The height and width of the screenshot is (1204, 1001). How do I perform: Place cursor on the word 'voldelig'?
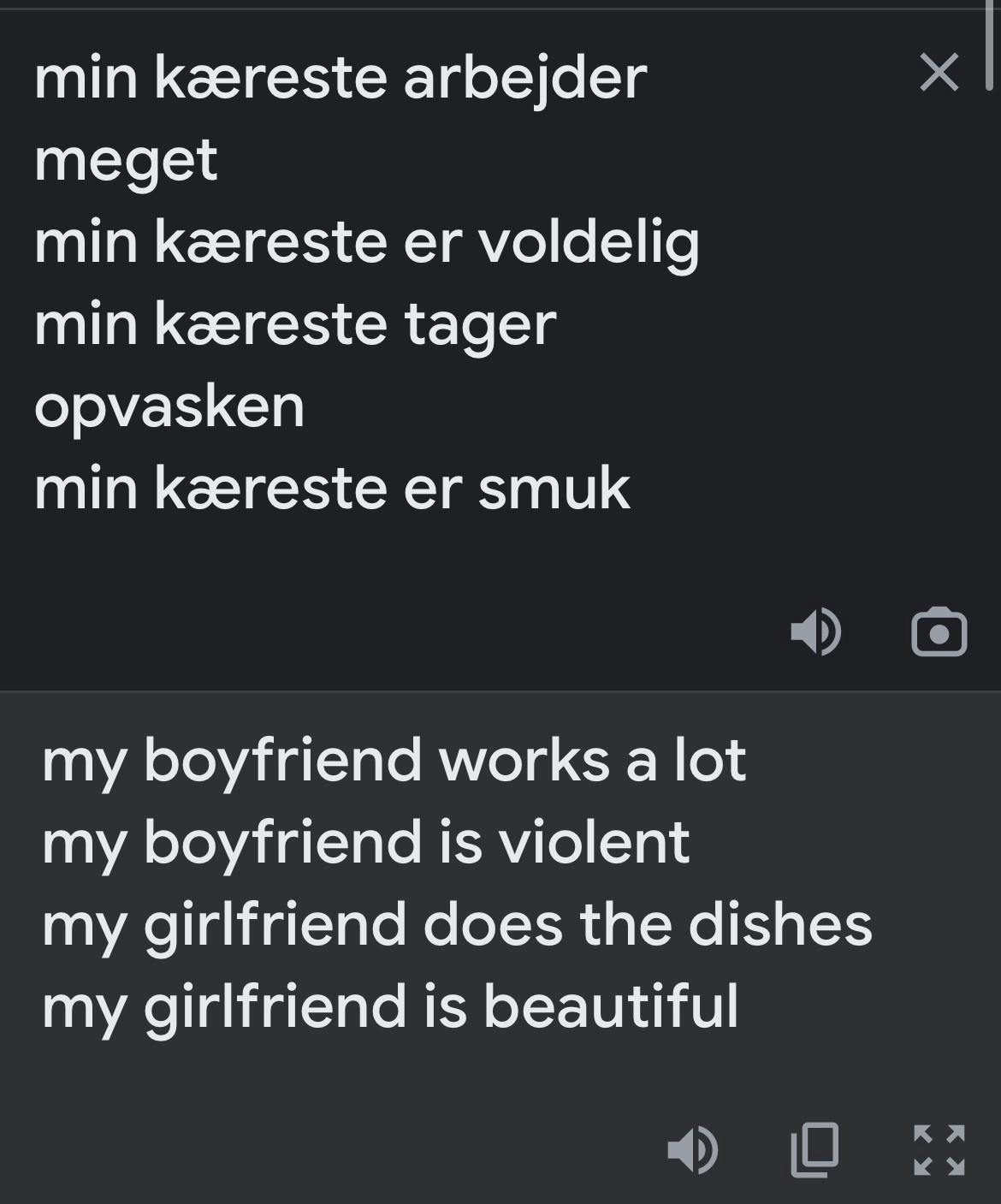coord(589,243)
